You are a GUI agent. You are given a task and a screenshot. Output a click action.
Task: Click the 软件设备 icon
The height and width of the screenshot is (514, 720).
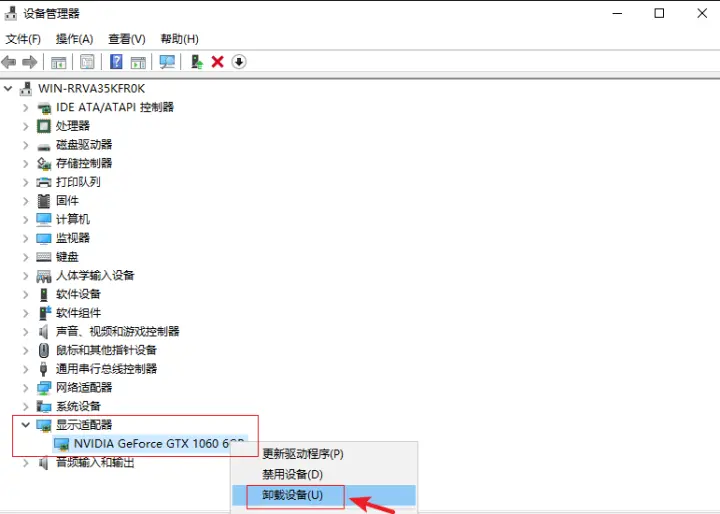(x=44, y=294)
